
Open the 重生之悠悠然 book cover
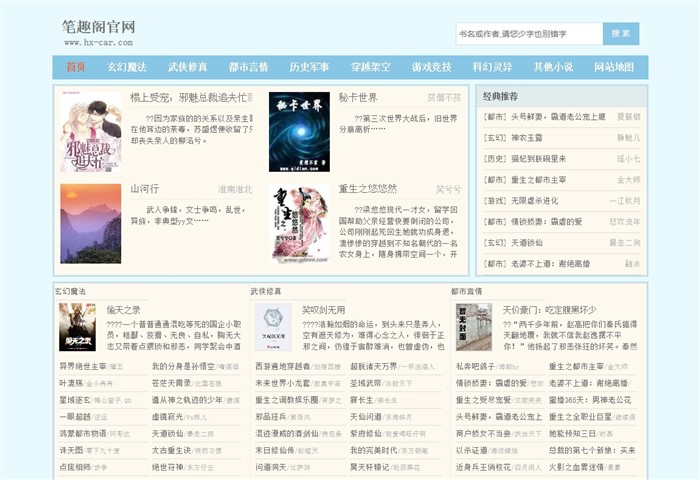[x=299, y=223]
